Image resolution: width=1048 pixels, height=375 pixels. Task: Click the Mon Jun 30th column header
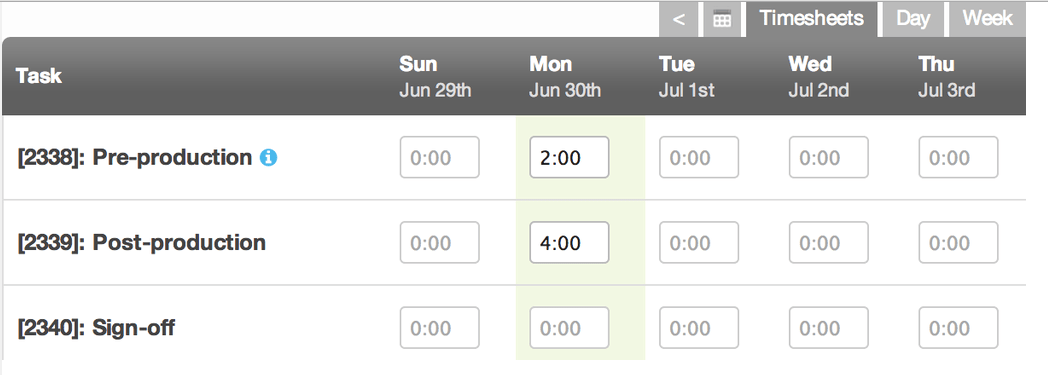565,76
